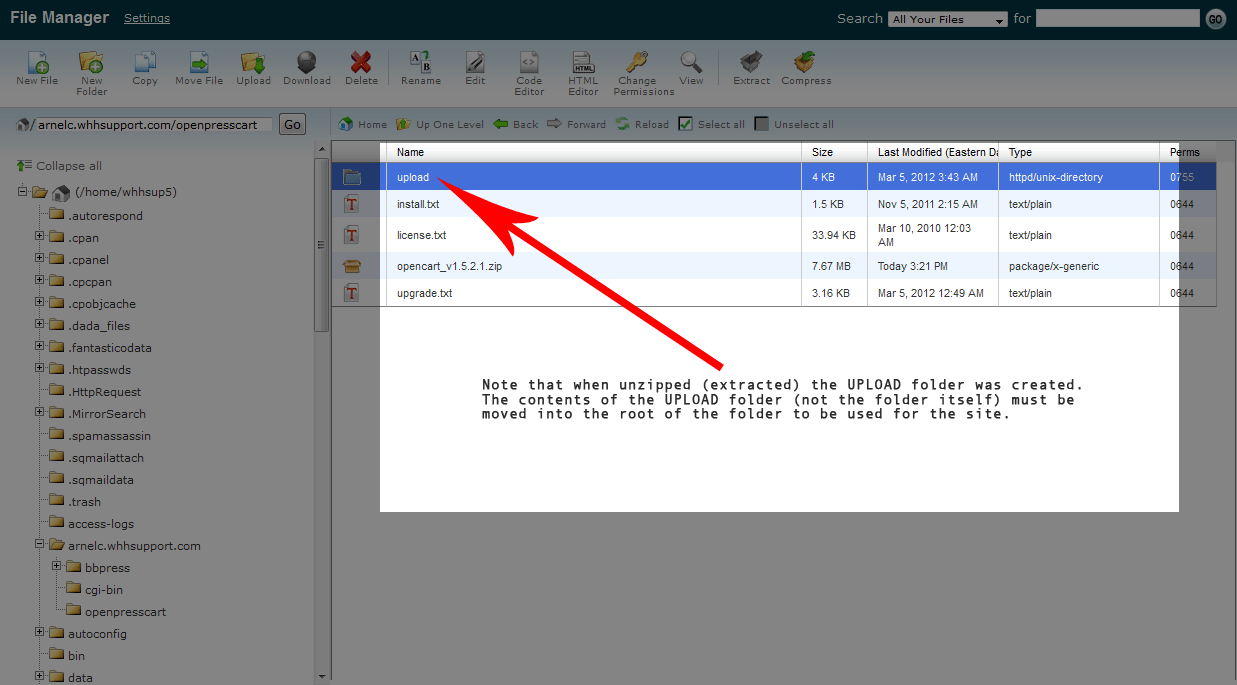Expand the .cpanel folder tree node

pos(40,259)
